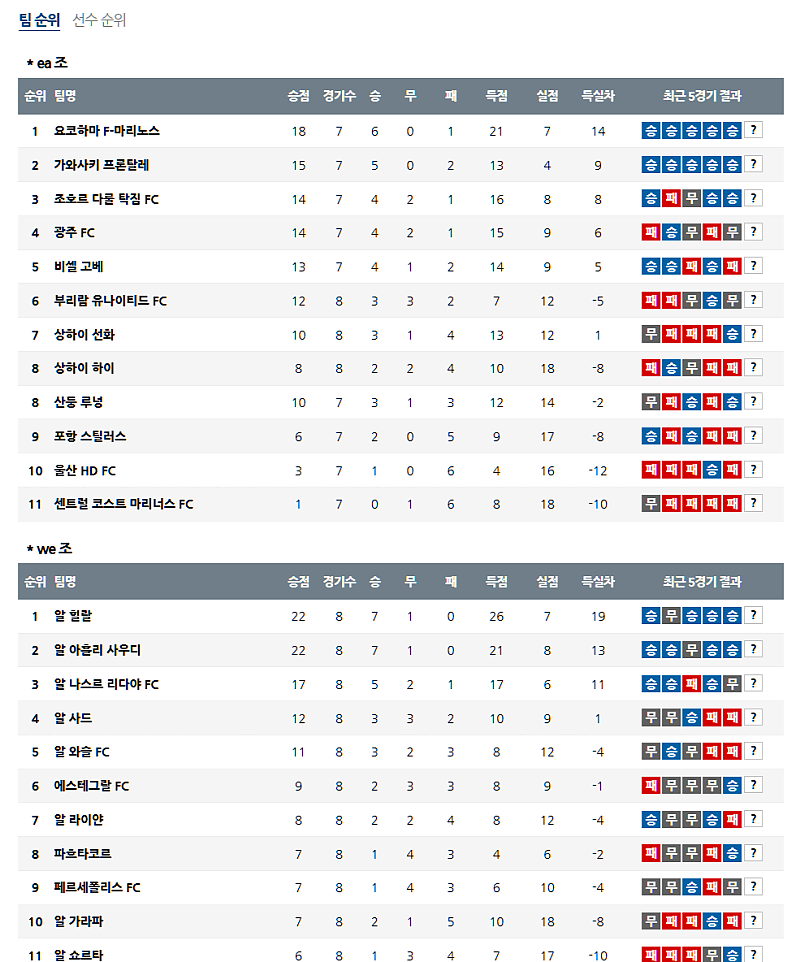800x962 pixels.
Task: Click the question mark icon for 알 힐랄
Action: (754, 615)
